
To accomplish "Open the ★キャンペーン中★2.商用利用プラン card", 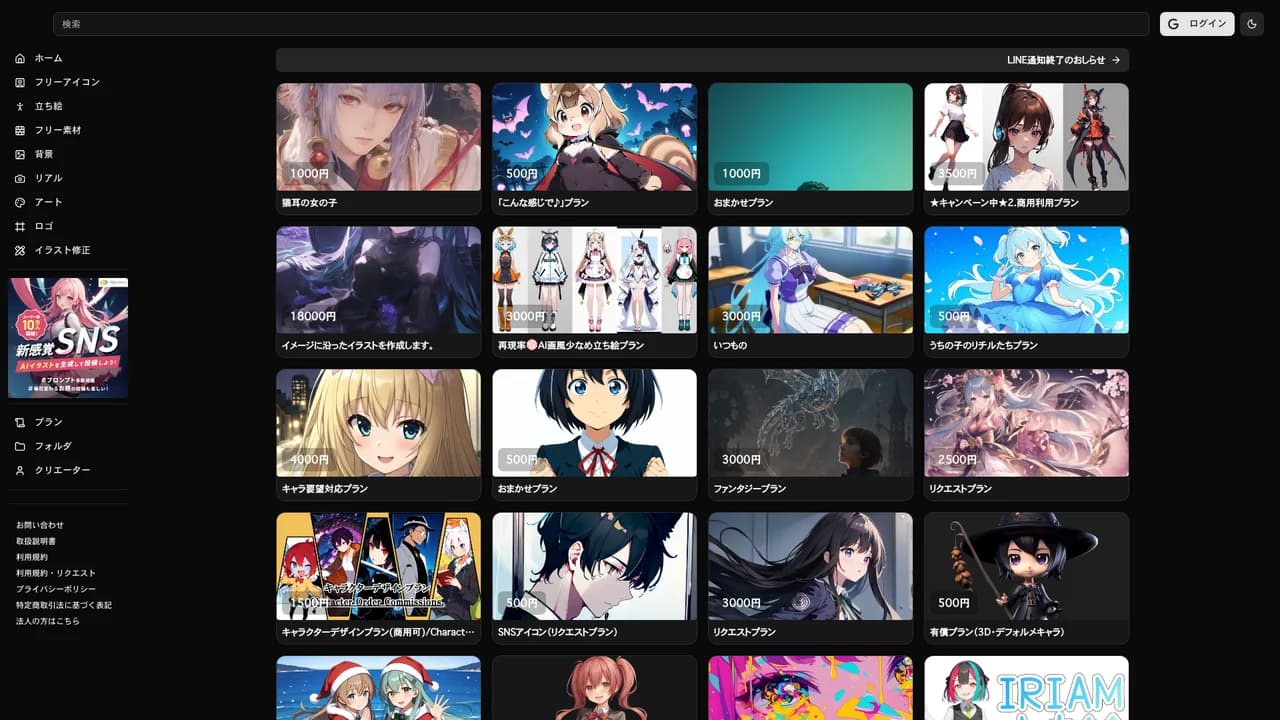I will coord(1026,149).
